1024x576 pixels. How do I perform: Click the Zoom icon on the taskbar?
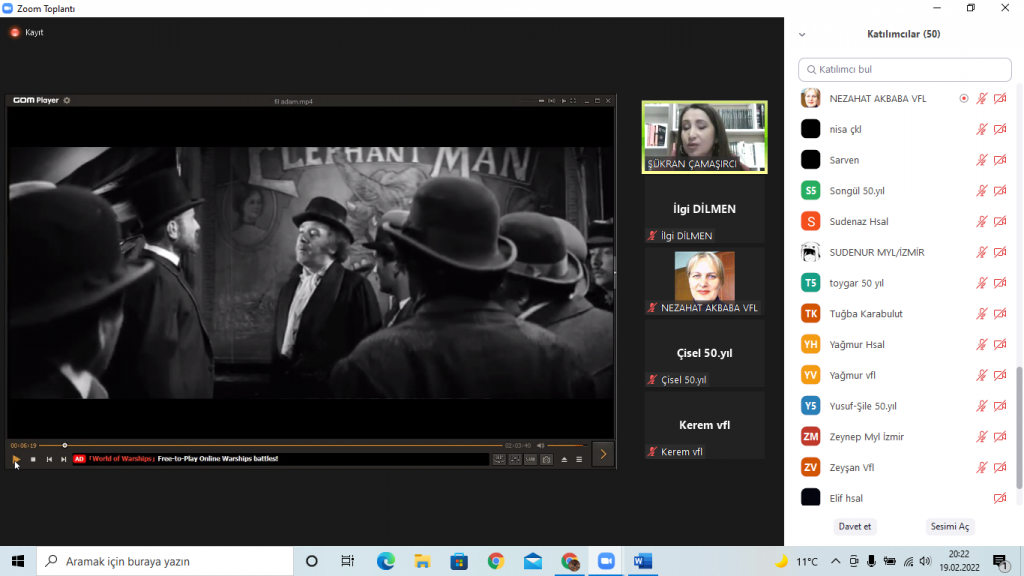pyautogui.click(x=606, y=562)
